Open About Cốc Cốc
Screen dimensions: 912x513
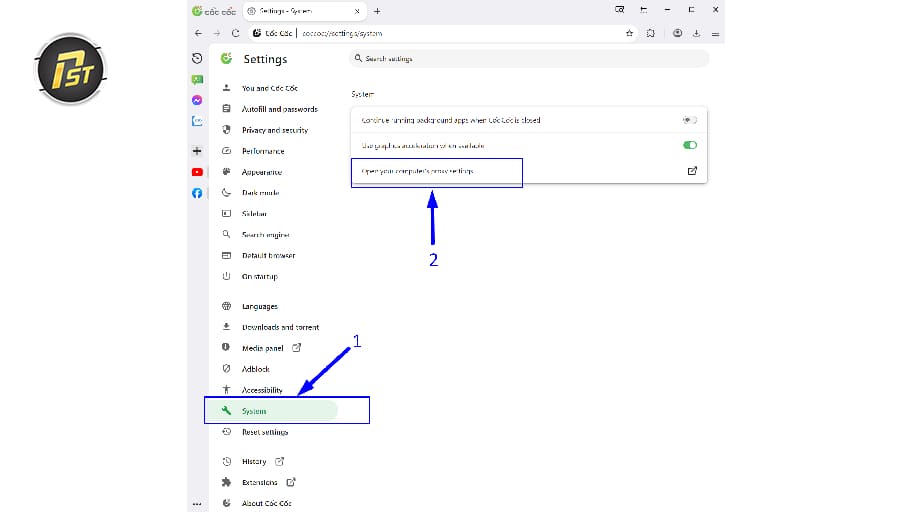266,504
